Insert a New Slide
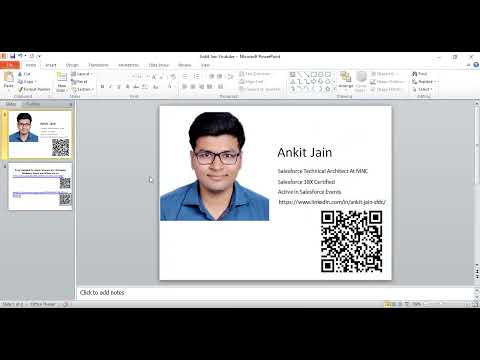The width and height of the screenshot is (480, 360). pyautogui.click(x=62, y=81)
